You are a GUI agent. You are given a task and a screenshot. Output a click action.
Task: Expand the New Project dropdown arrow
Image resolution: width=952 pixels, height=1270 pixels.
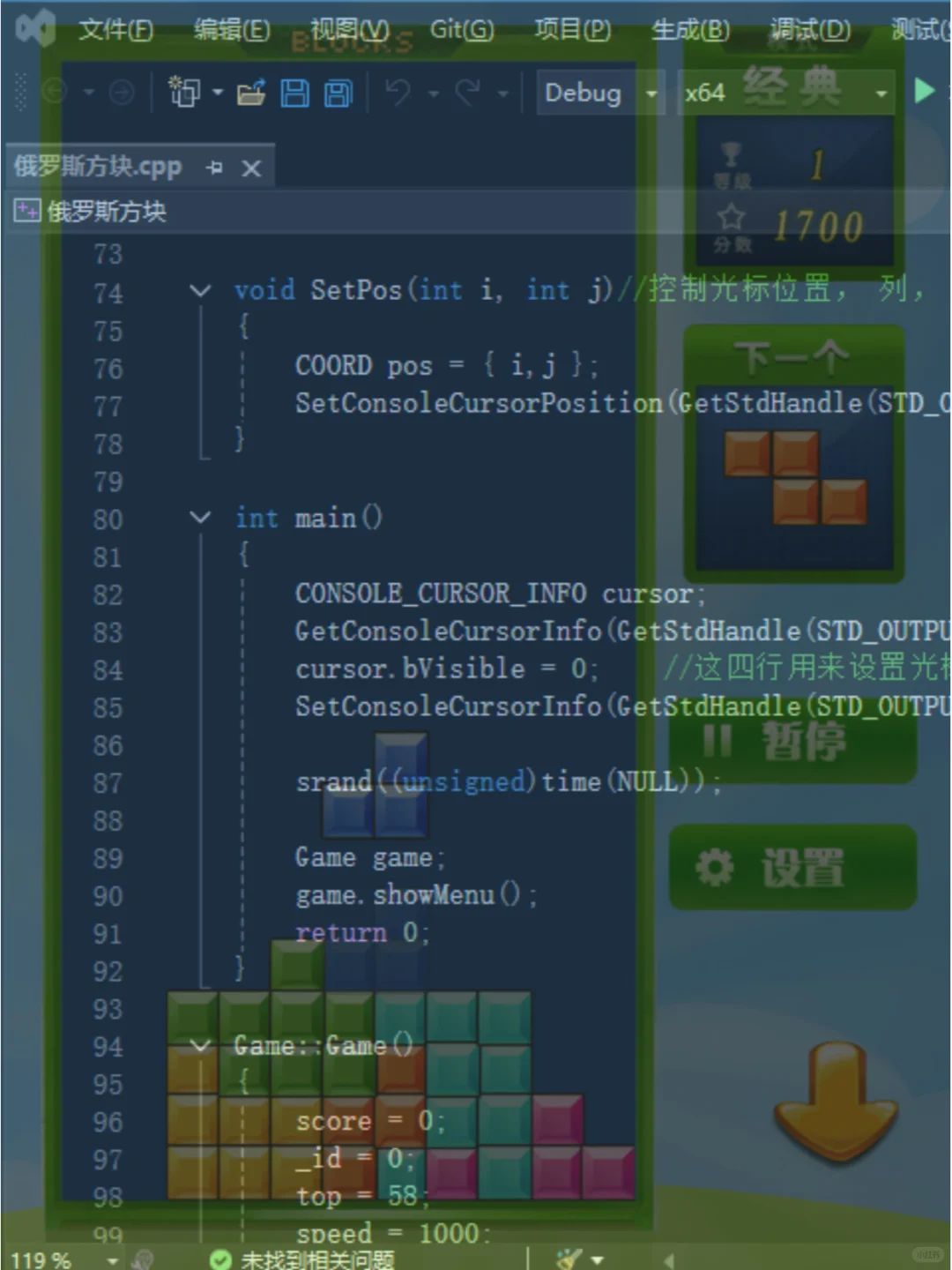[217, 92]
